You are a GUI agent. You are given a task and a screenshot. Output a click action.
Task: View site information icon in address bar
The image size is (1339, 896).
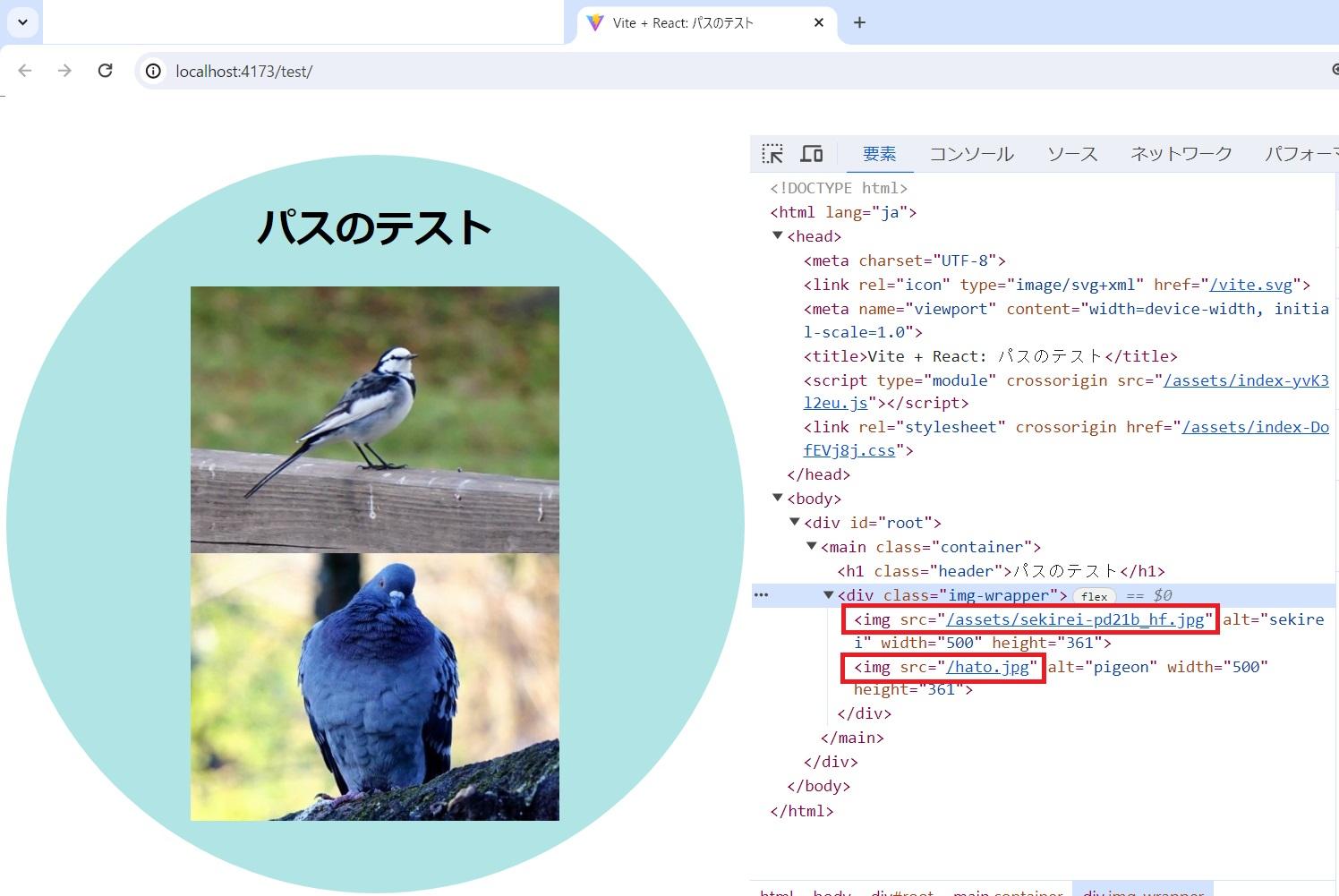[154, 72]
